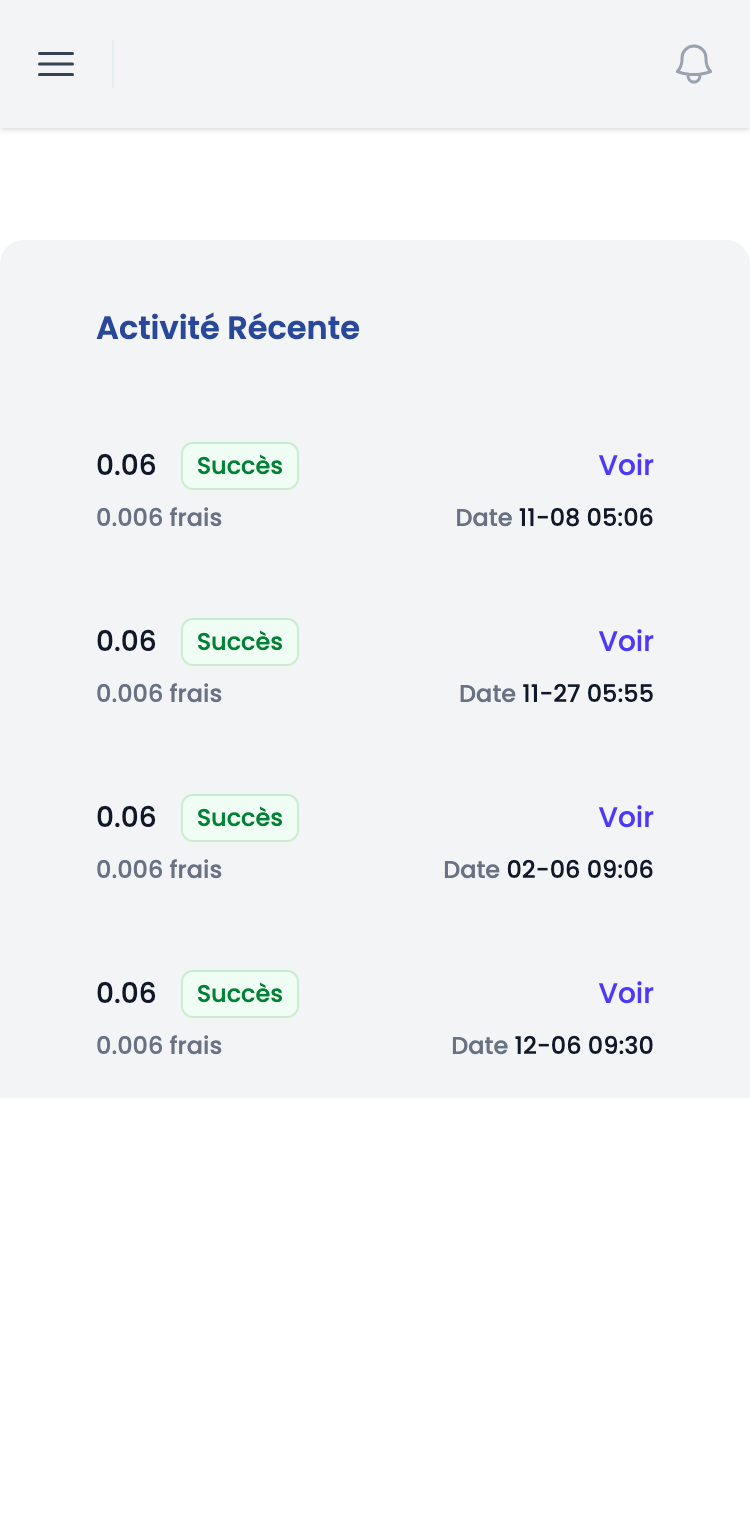Click Succès status for the 02-06 transaction
This screenshot has width=750, height=1538.
(x=240, y=818)
